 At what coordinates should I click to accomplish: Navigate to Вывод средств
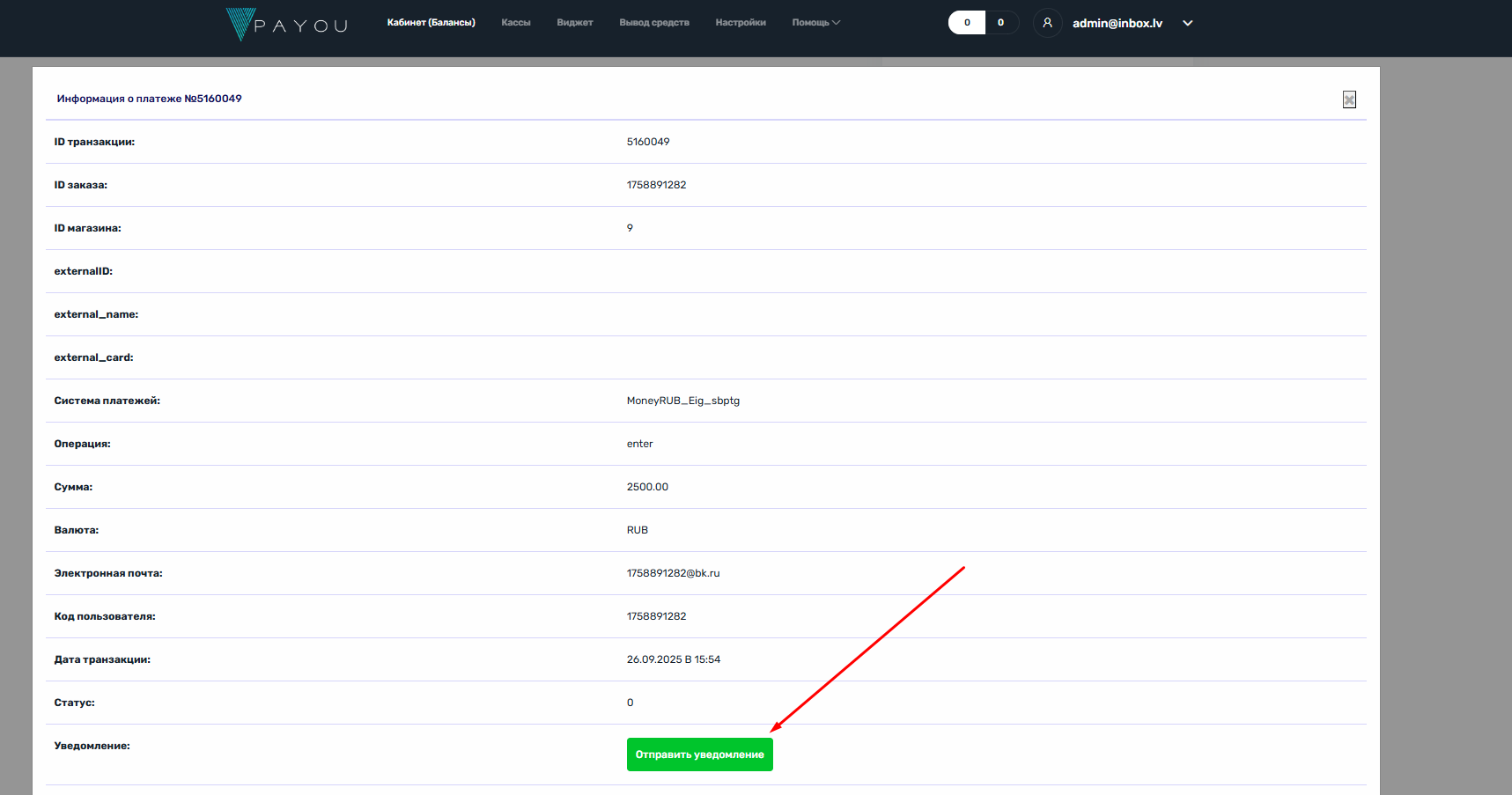coord(653,23)
